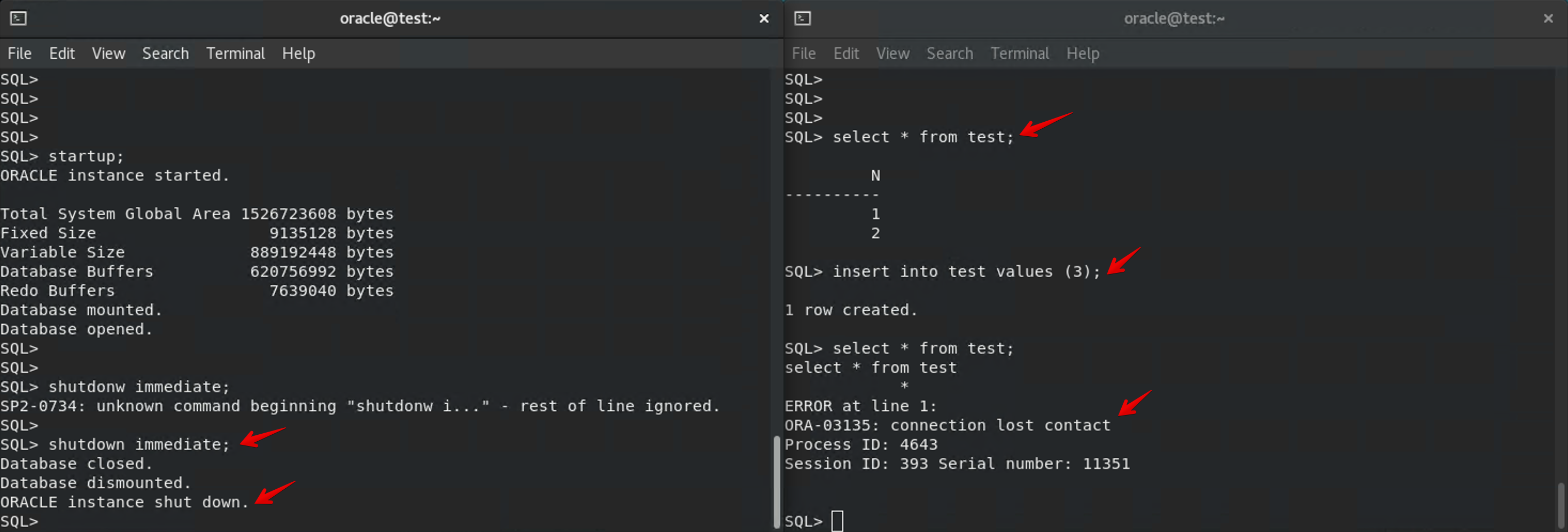Open Terminal menu in left terminal window
Viewport: 1568px width, 532px height.
[236, 53]
